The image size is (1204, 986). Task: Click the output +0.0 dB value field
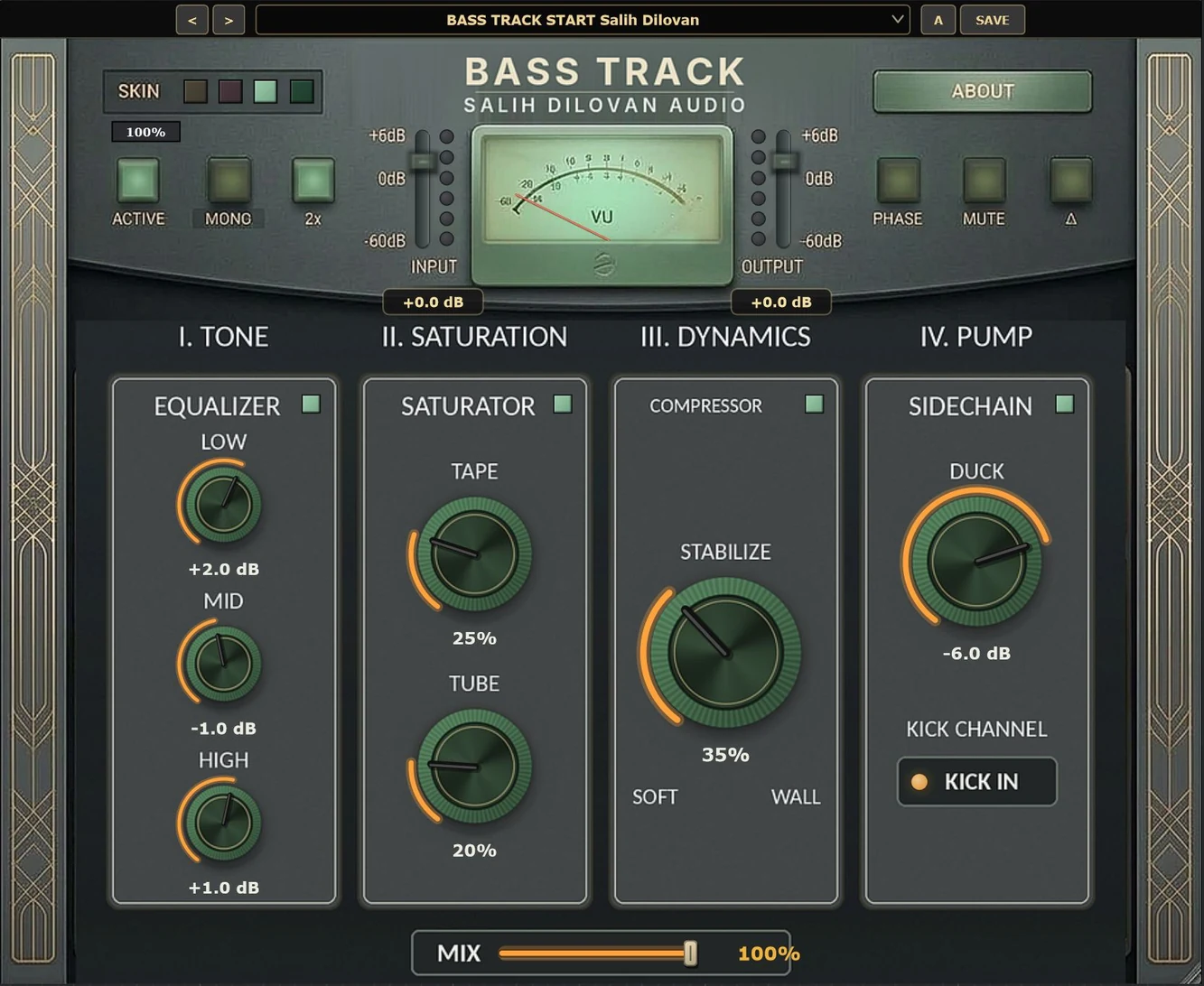pyautogui.click(x=781, y=302)
